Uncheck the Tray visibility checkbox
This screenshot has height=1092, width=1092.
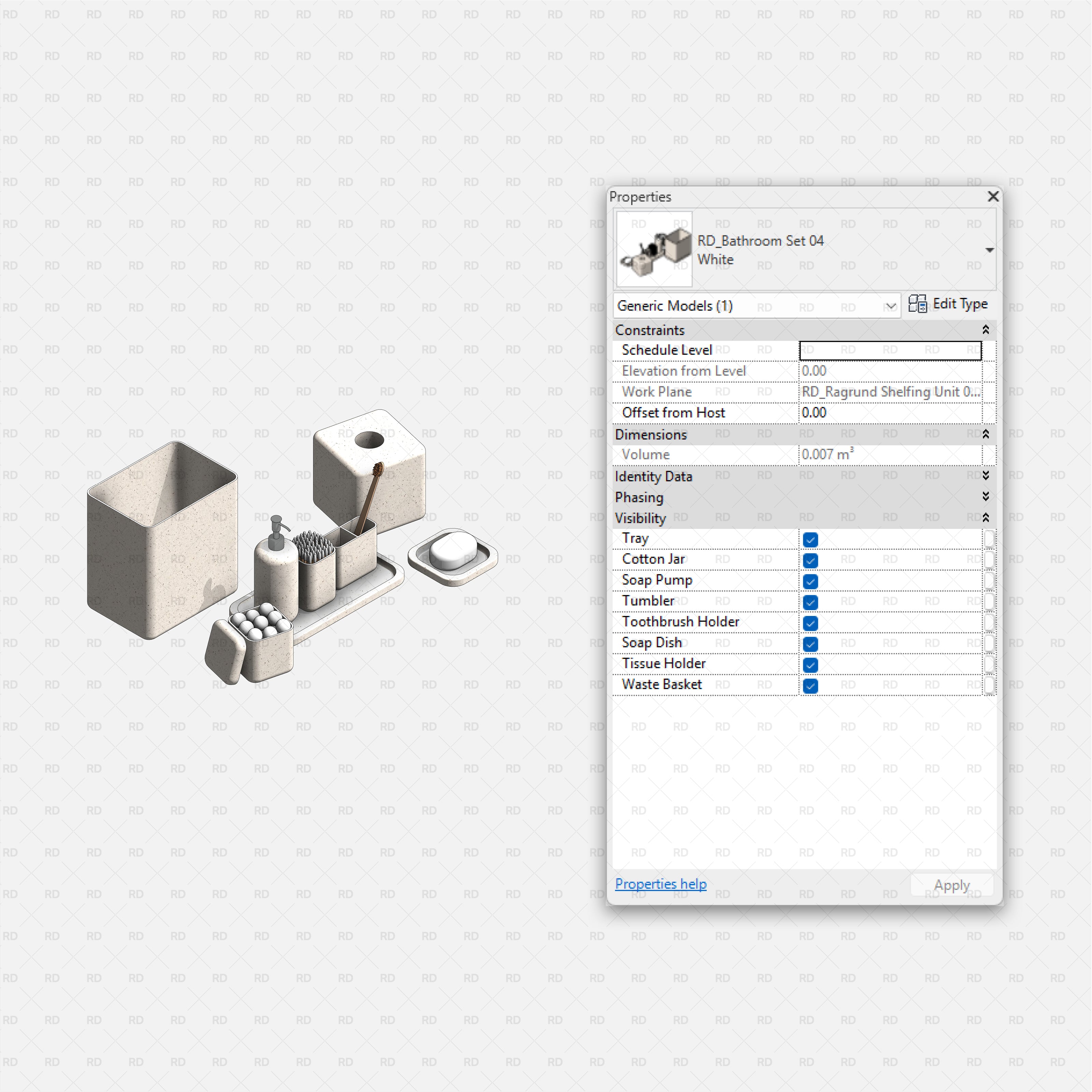tap(810, 540)
